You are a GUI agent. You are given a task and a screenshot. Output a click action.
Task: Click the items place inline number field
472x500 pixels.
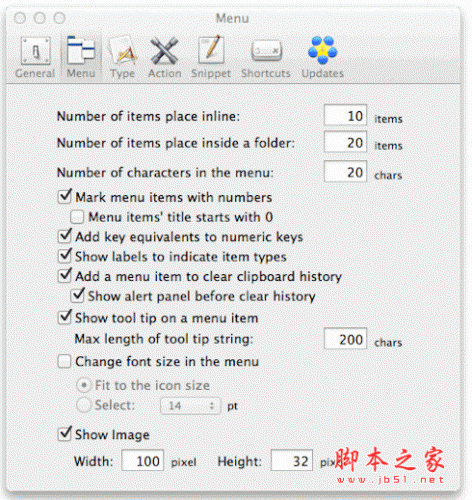click(345, 115)
